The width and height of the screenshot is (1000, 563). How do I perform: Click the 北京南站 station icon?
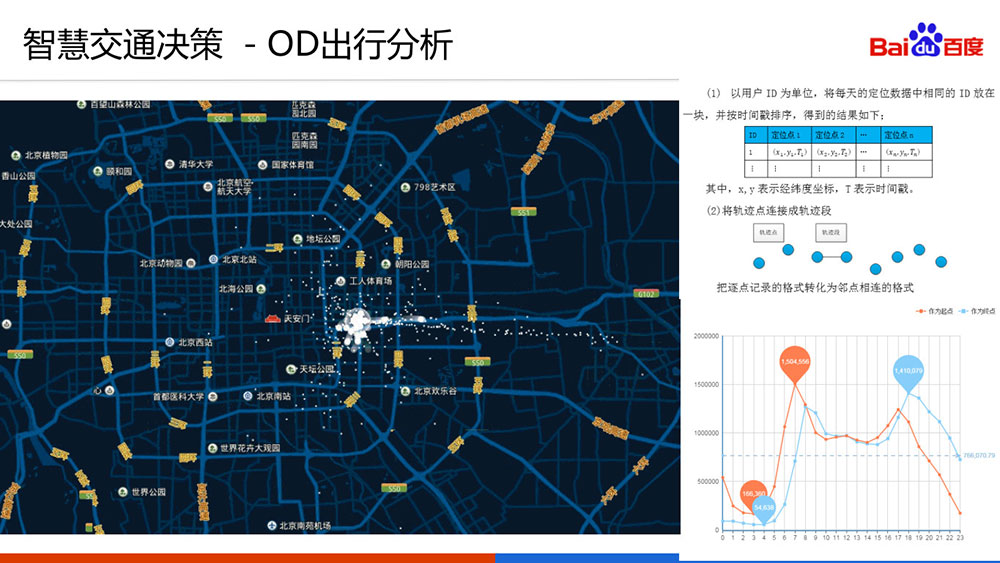pyautogui.click(x=247, y=396)
